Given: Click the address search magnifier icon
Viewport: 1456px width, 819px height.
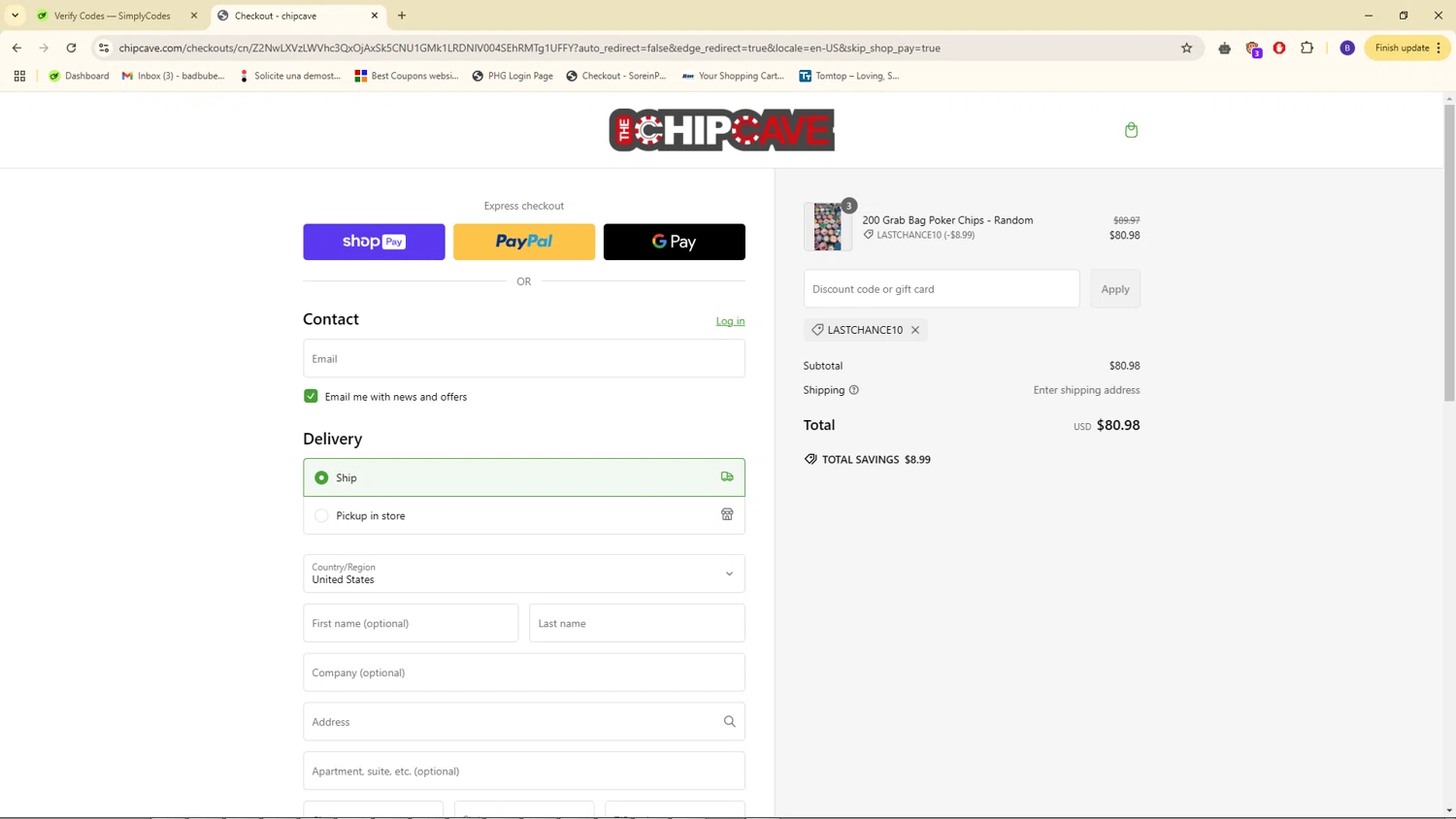Looking at the screenshot, I should pyautogui.click(x=729, y=722).
